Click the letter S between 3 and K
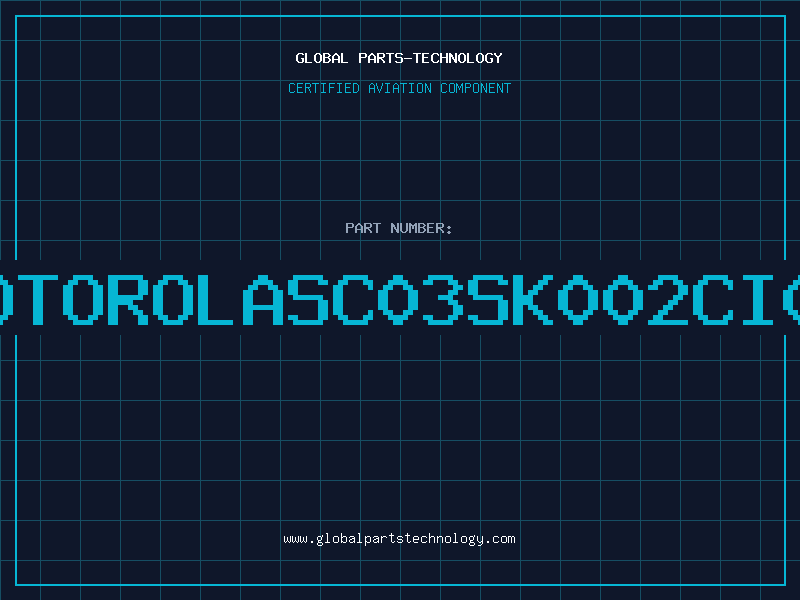Screen dimensions: 800x600 (488, 299)
